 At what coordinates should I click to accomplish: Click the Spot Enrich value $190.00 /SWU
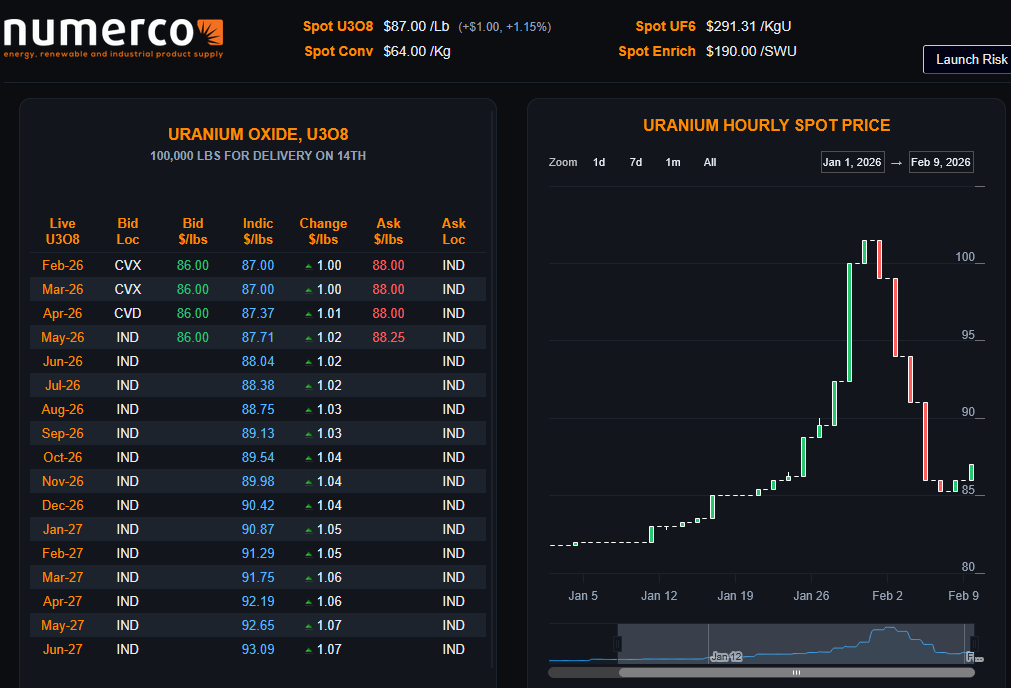pos(751,52)
